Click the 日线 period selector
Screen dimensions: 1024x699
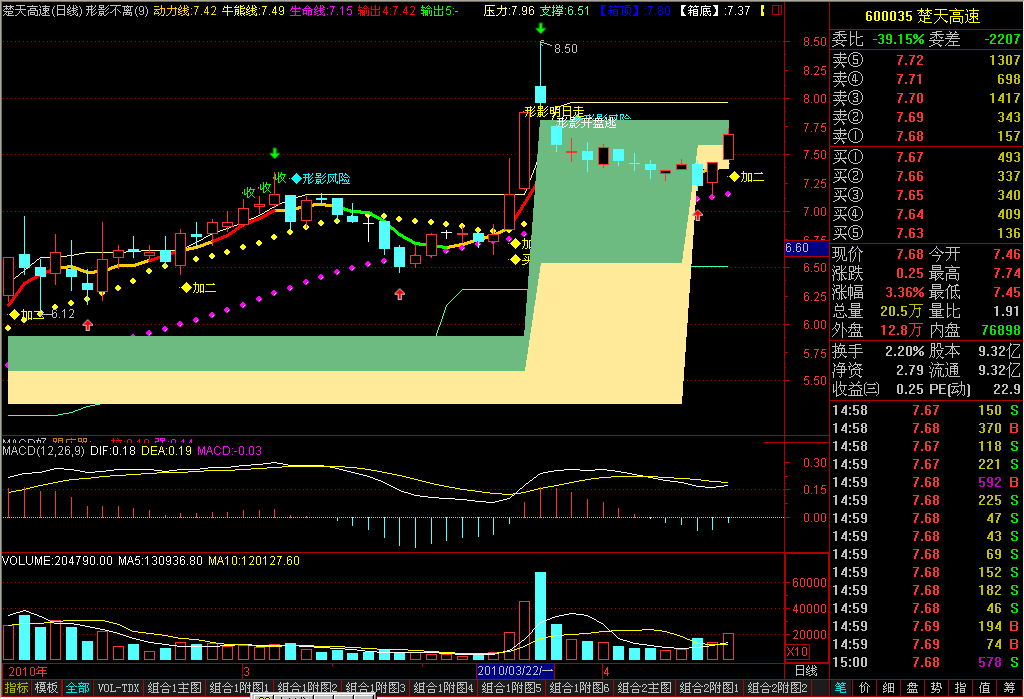click(x=805, y=670)
